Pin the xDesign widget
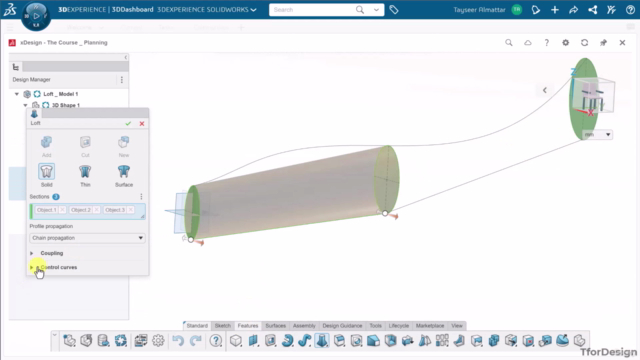 [603, 42]
